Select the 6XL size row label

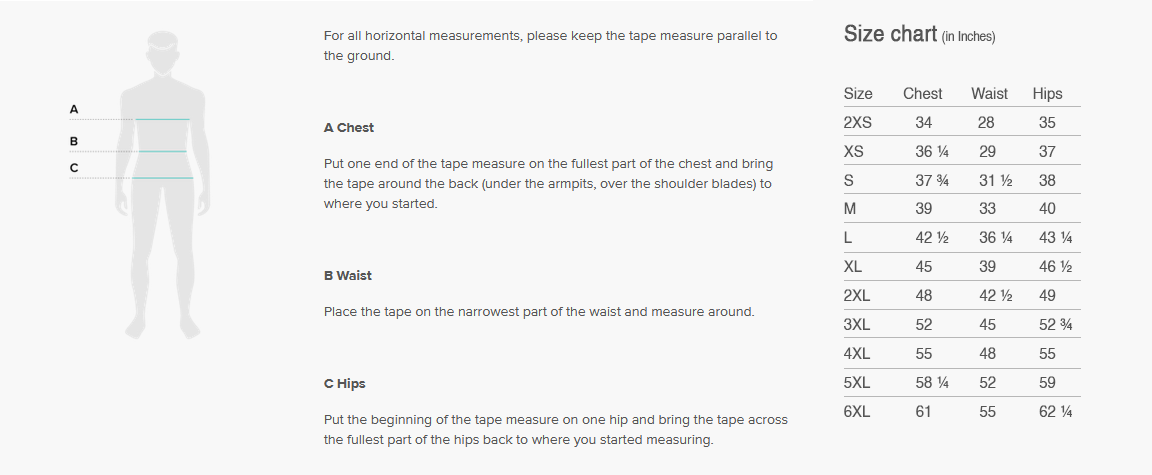pos(857,412)
